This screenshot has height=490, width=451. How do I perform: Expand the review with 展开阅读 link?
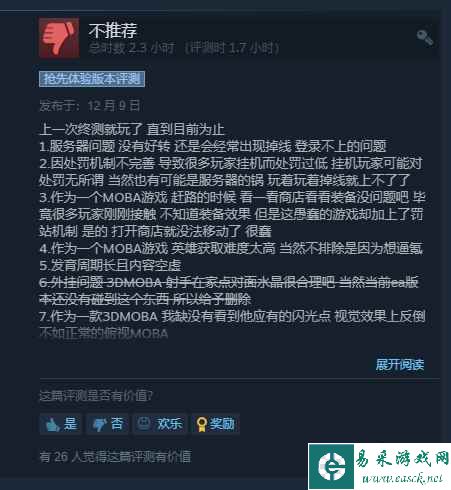pos(400,365)
